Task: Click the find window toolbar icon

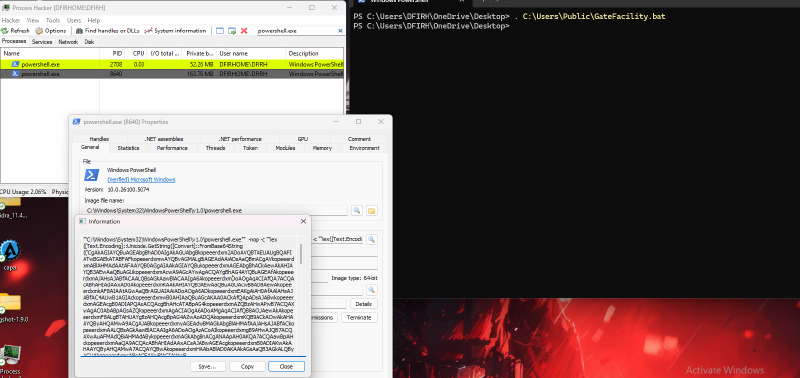Action: (220, 31)
